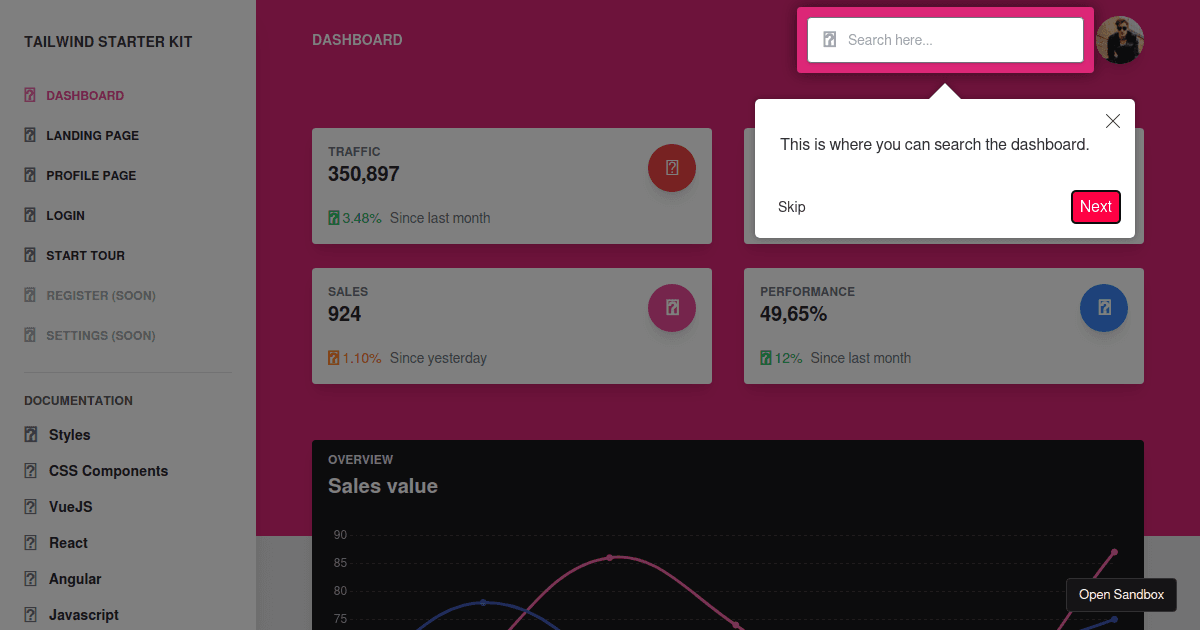Click the Traffic card red circle icon
This screenshot has height=630, width=1200.
(672, 168)
